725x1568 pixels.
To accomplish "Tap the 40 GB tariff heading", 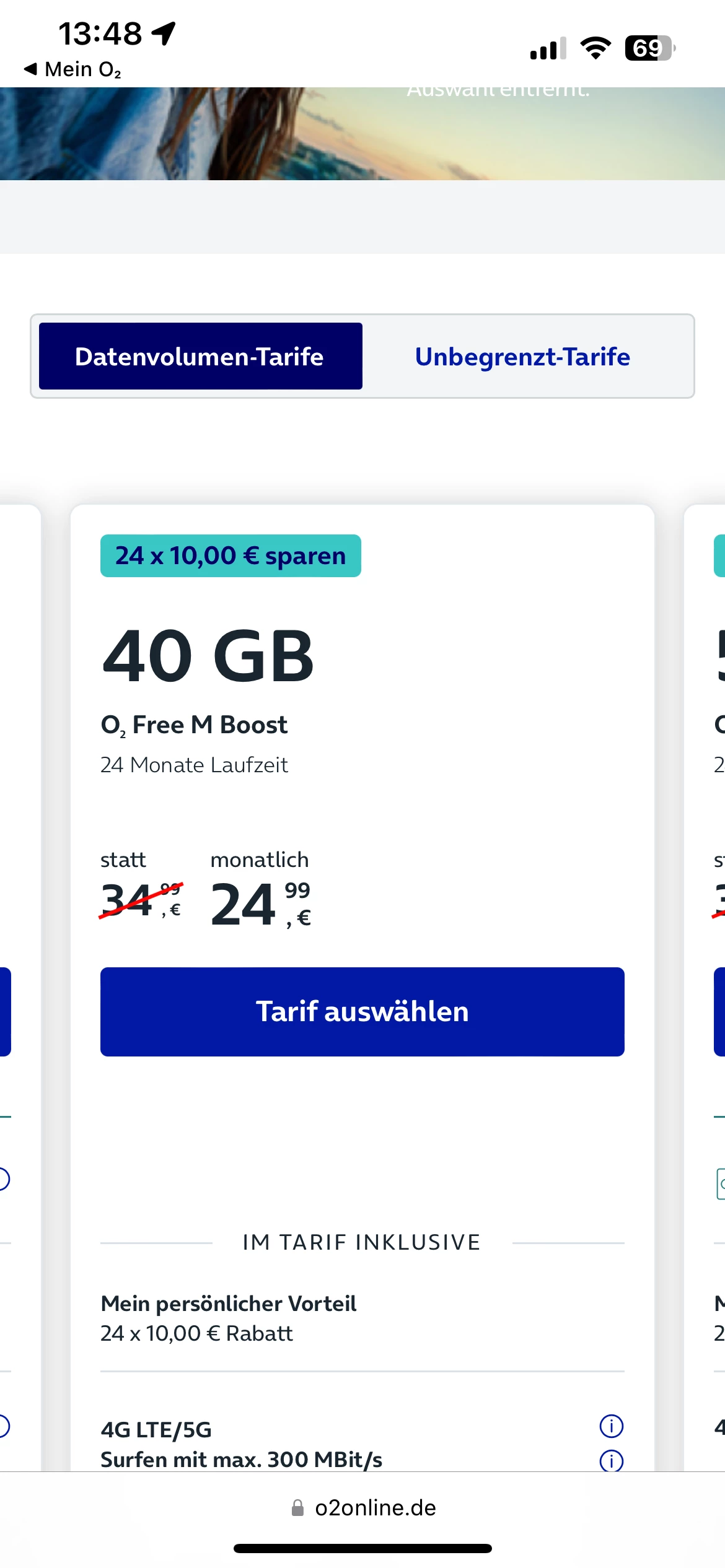I will click(x=208, y=656).
